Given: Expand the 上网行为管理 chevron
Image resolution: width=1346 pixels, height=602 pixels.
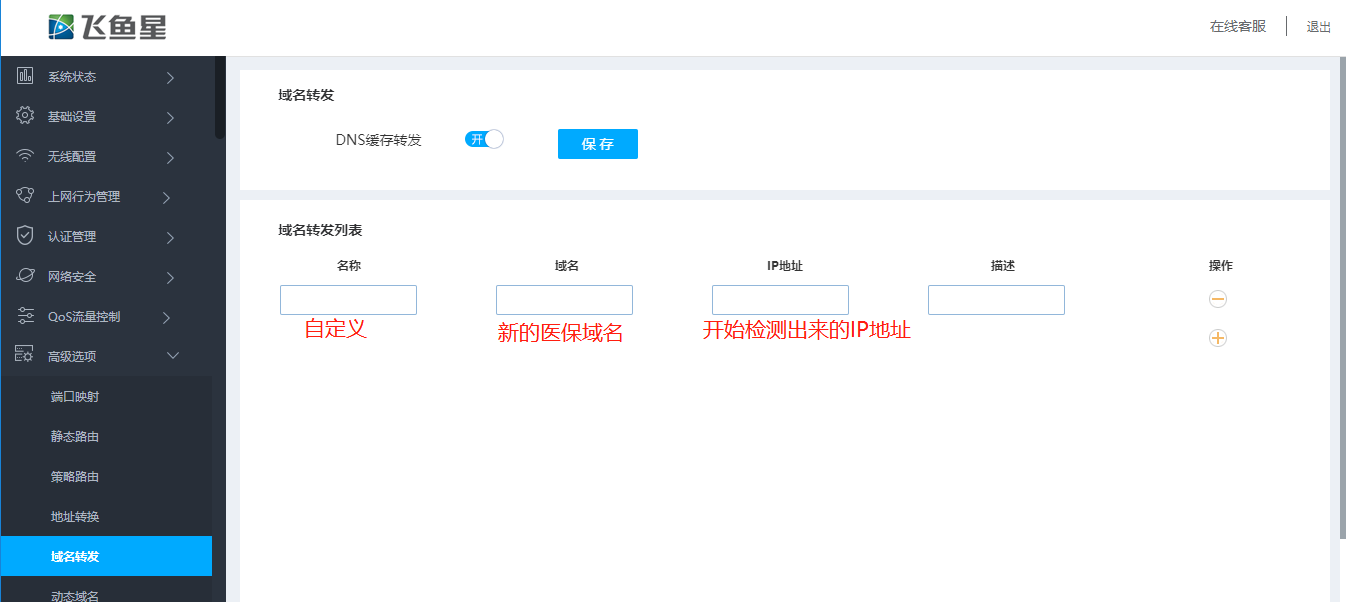Looking at the screenshot, I should tap(167, 197).
